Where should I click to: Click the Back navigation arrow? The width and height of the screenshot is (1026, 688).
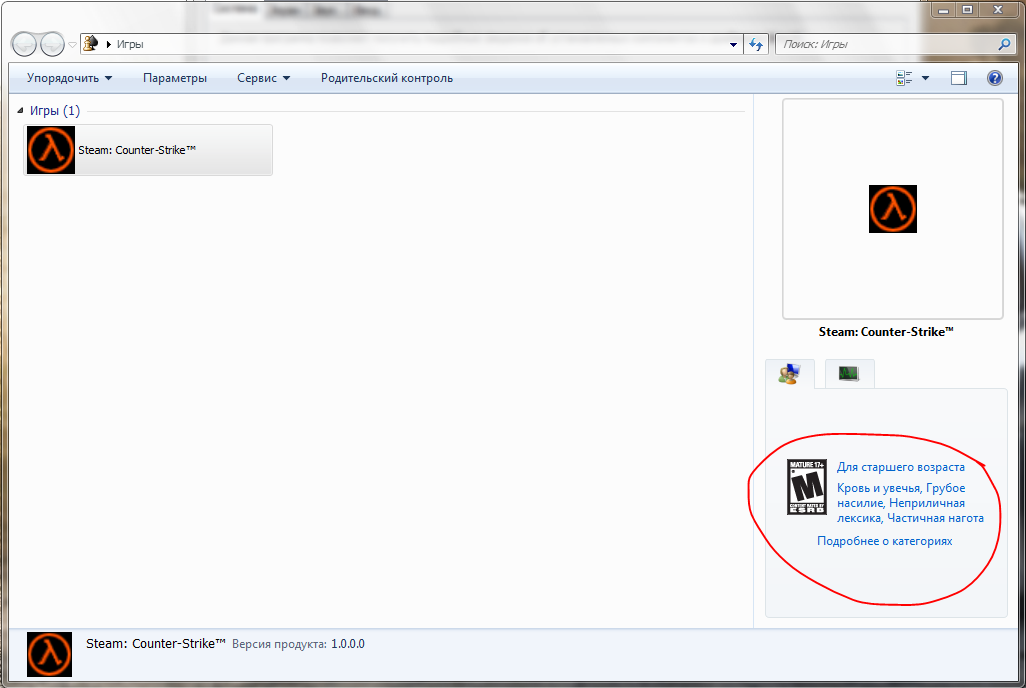tap(24, 45)
